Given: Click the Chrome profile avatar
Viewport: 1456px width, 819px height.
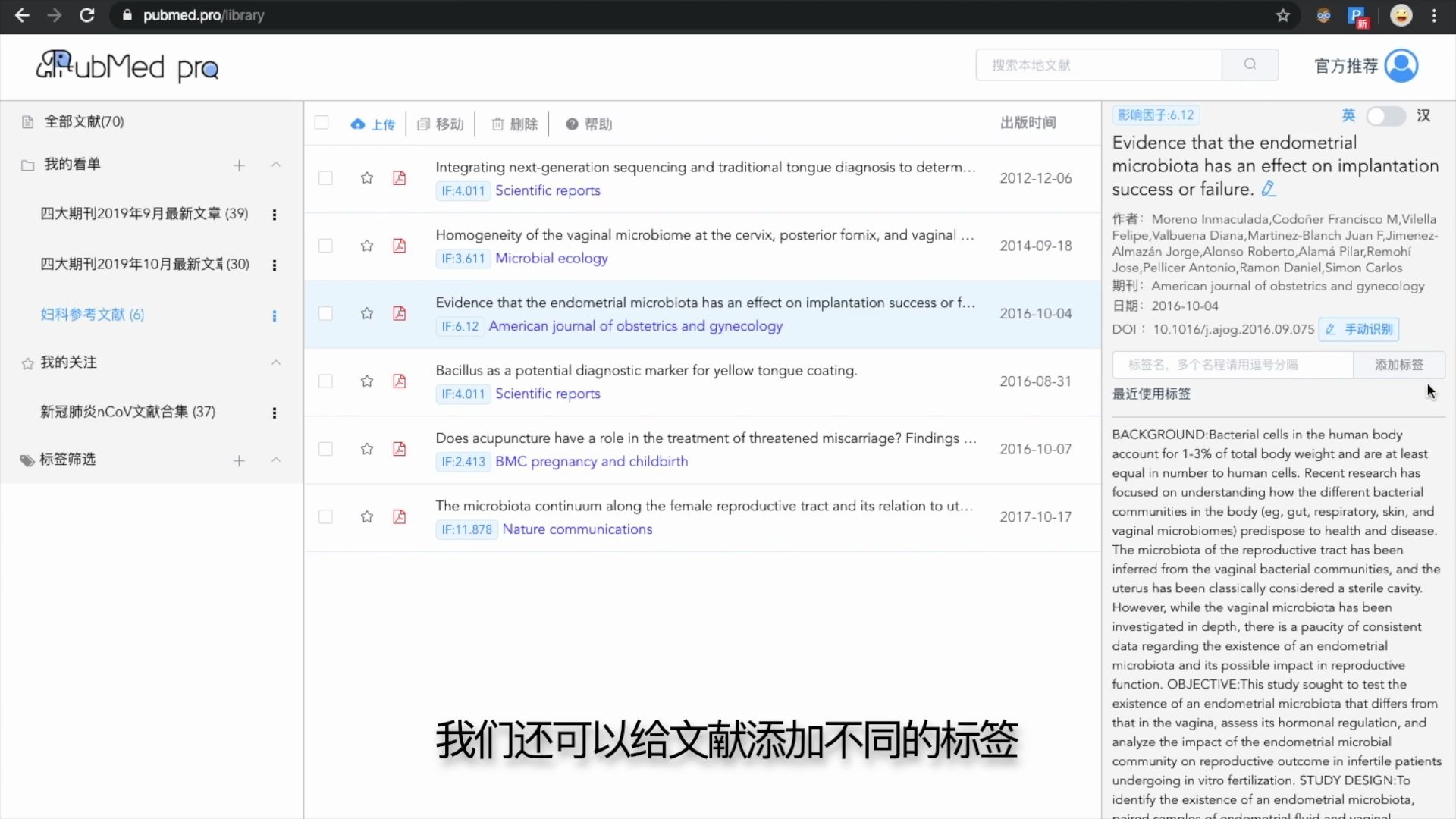Looking at the screenshot, I should pyautogui.click(x=1401, y=15).
